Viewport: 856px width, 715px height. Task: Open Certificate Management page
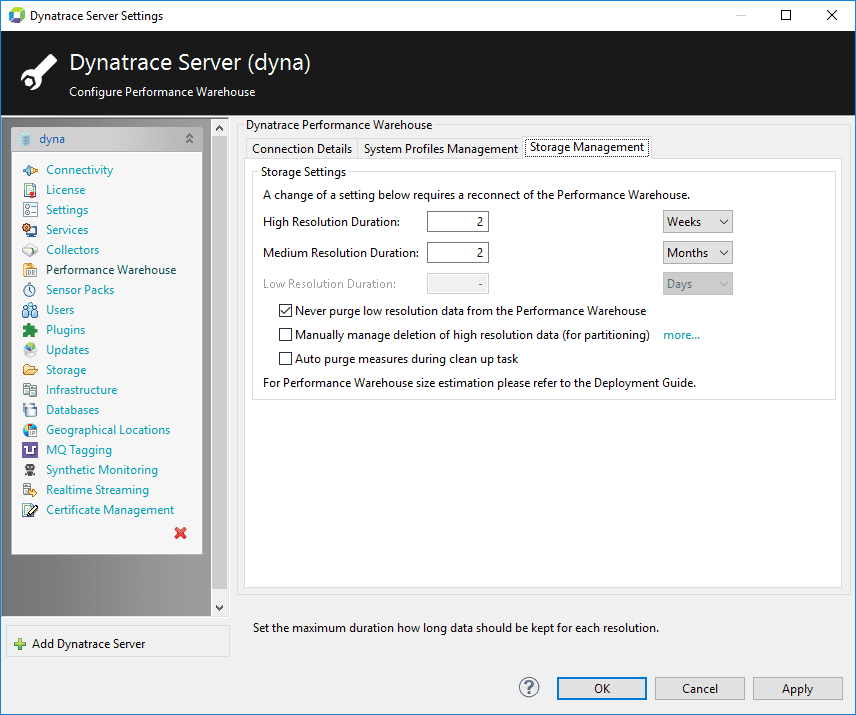pyautogui.click(x=110, y=510)
